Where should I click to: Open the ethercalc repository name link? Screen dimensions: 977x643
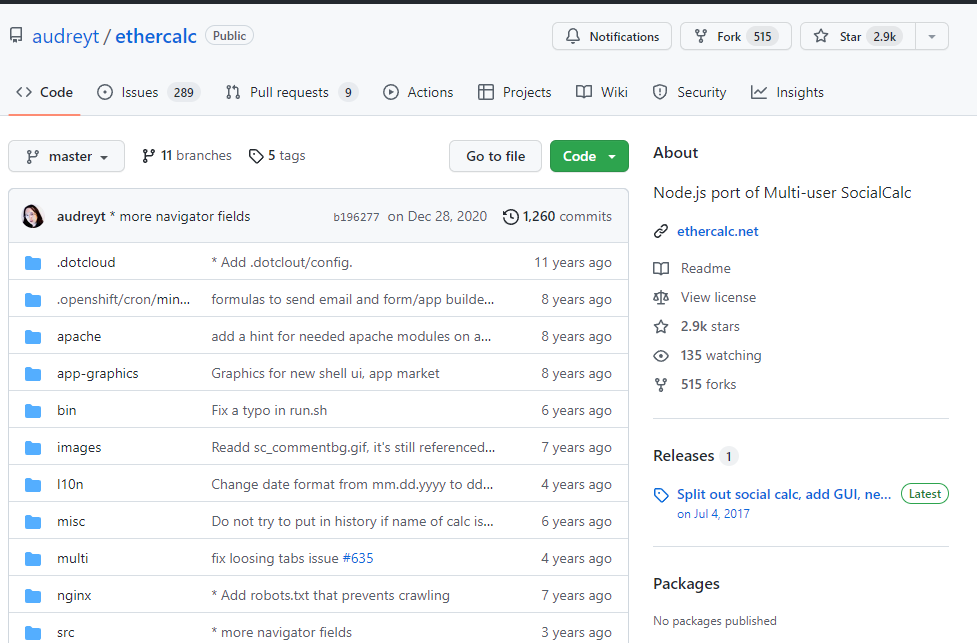pos(156,36)
